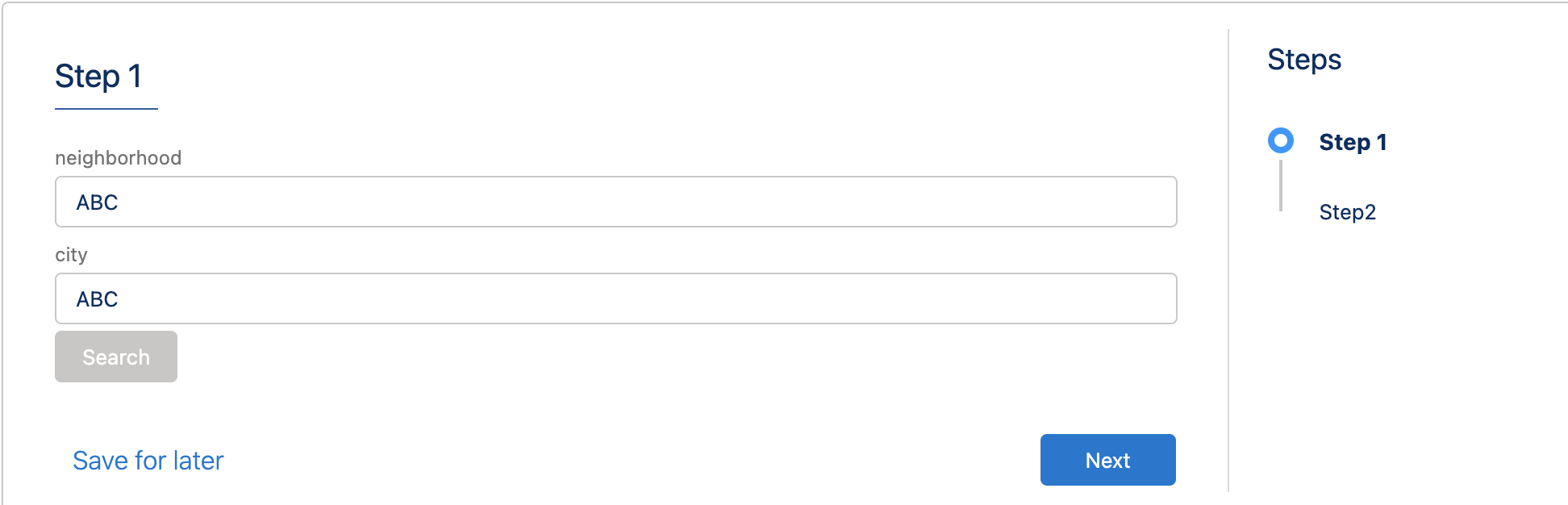Go to Step2 in the Steps list
The width and height of the screenshot is (1568, 505).
click(1347, 212)
